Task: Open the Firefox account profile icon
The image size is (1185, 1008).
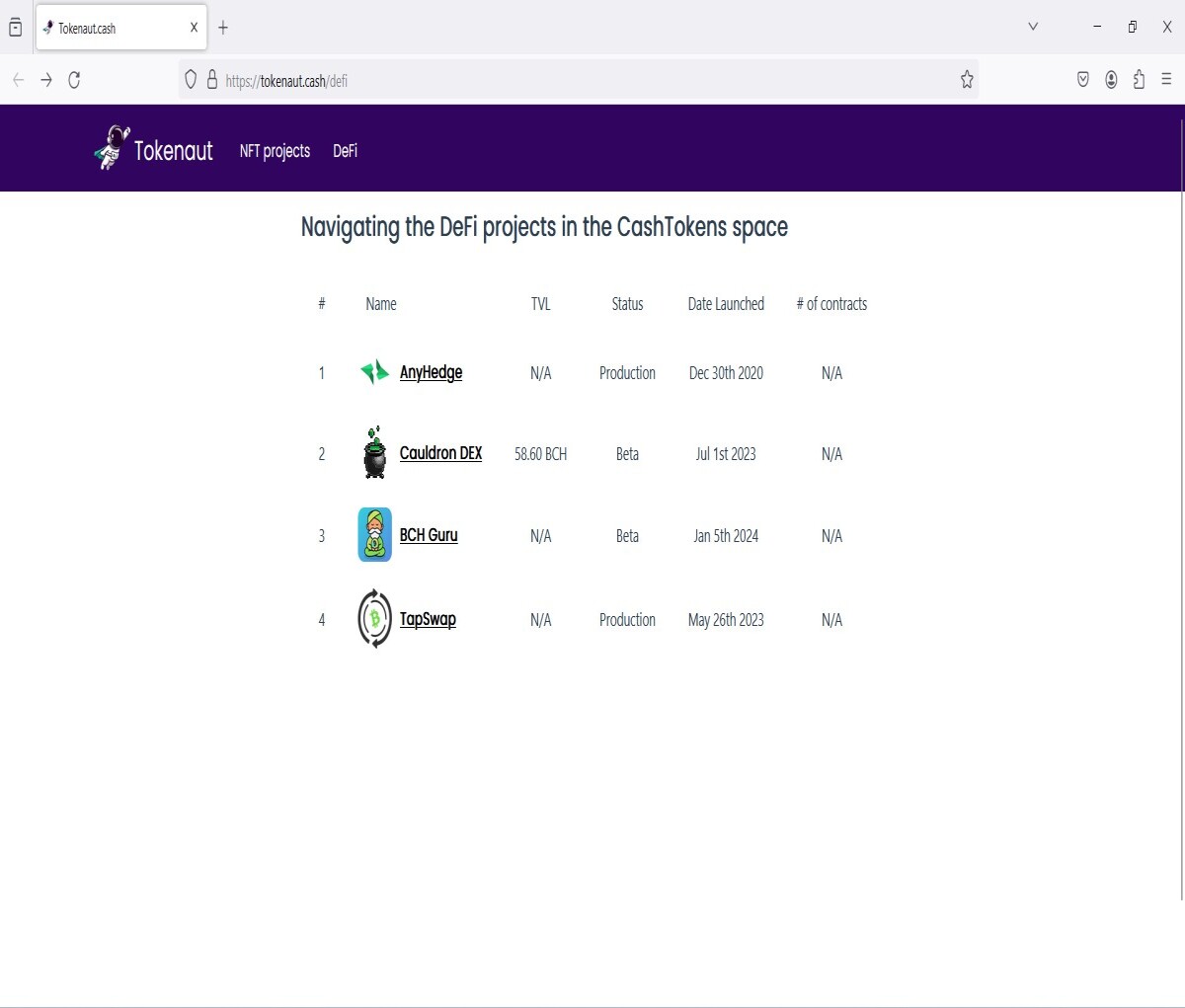Action: [1111, 80]
